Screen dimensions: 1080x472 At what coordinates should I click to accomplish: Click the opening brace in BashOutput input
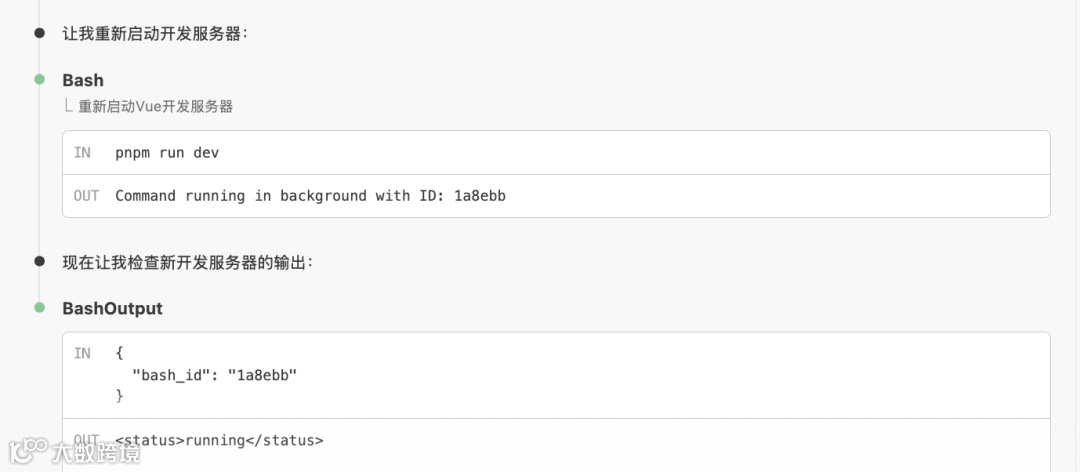(x=119, y=353)
